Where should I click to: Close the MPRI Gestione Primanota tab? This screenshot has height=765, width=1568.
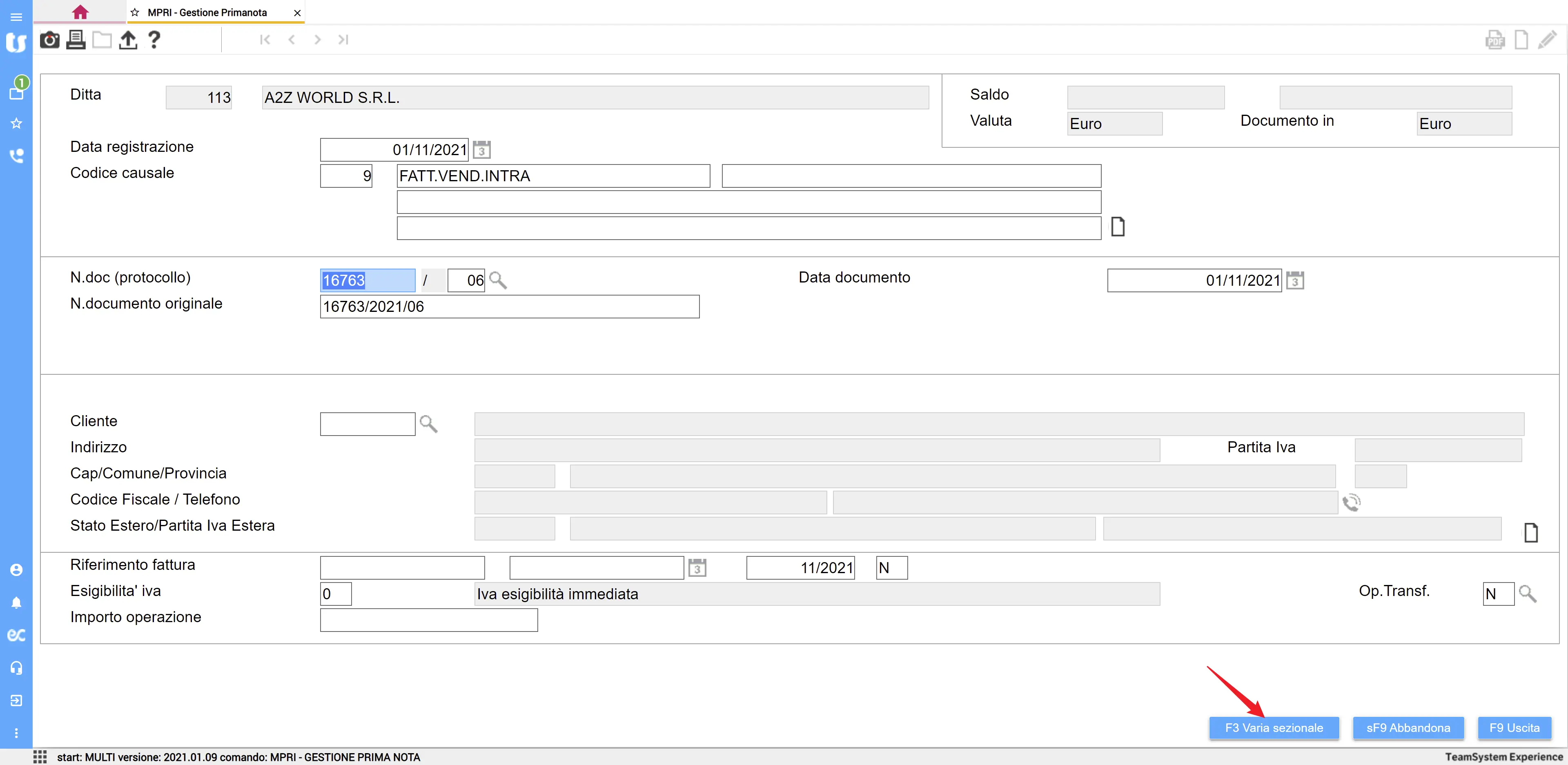coord(297,13)
